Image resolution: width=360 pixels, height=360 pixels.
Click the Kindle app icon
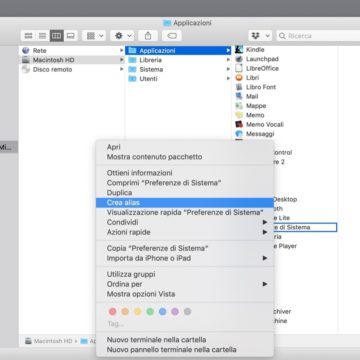(x=239, y=50)
